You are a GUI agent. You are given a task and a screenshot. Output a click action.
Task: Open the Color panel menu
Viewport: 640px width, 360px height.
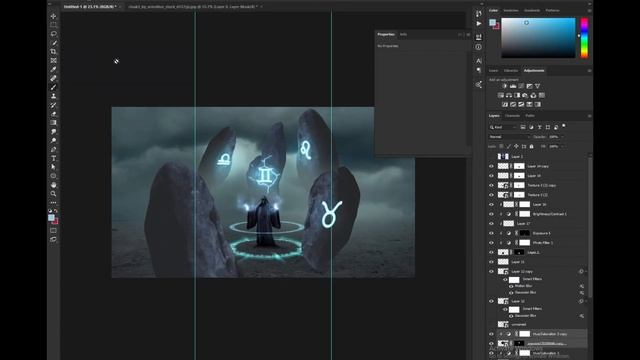[589, 11]
